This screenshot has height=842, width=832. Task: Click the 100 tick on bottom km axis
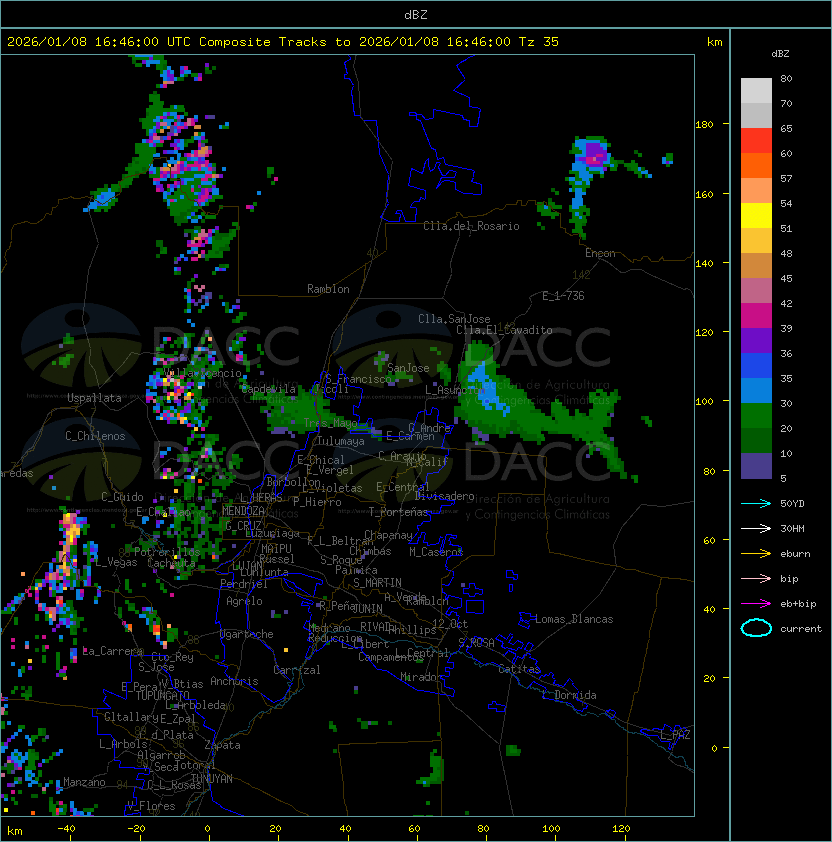pos(551,829)
